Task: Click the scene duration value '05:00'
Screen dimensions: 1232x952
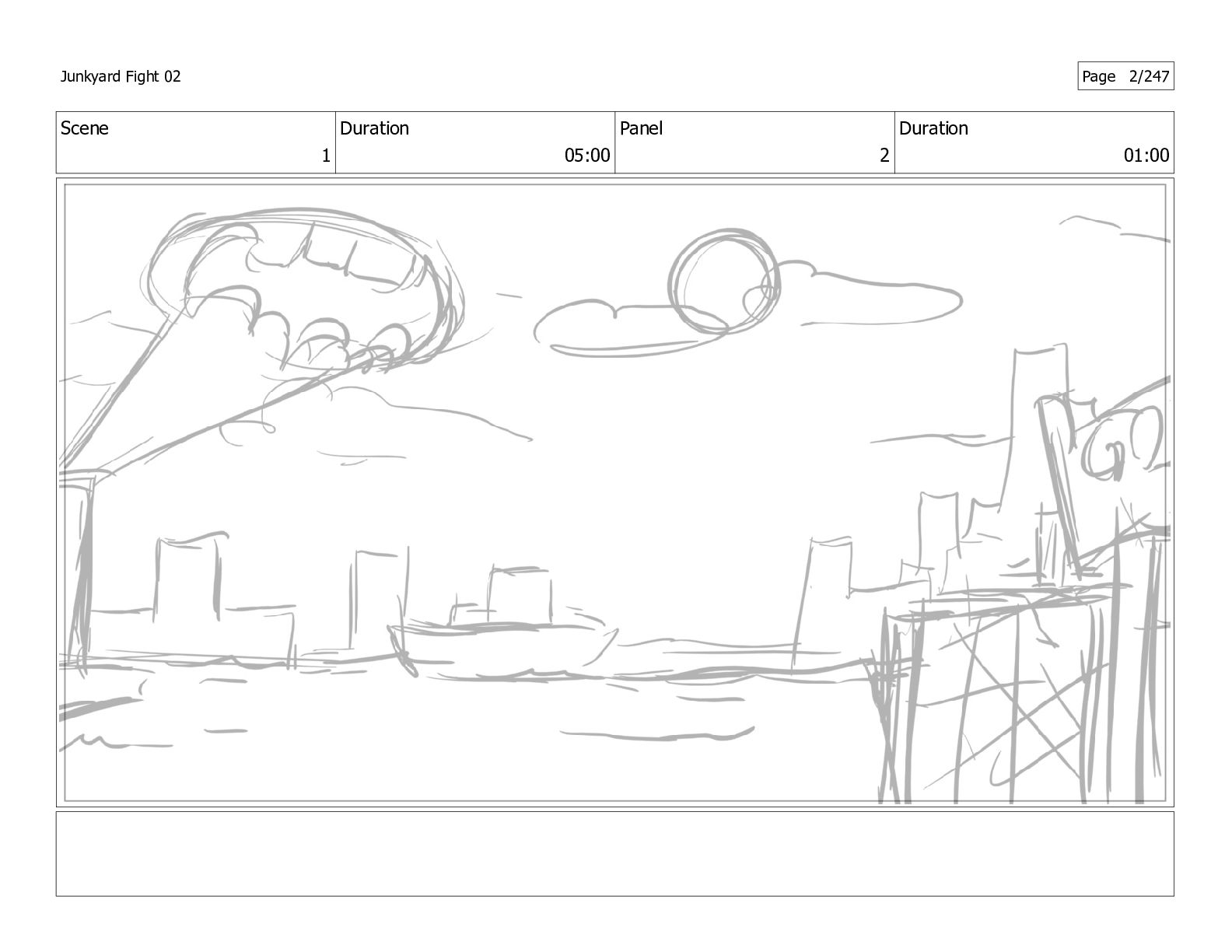Action: pos(587,156)
